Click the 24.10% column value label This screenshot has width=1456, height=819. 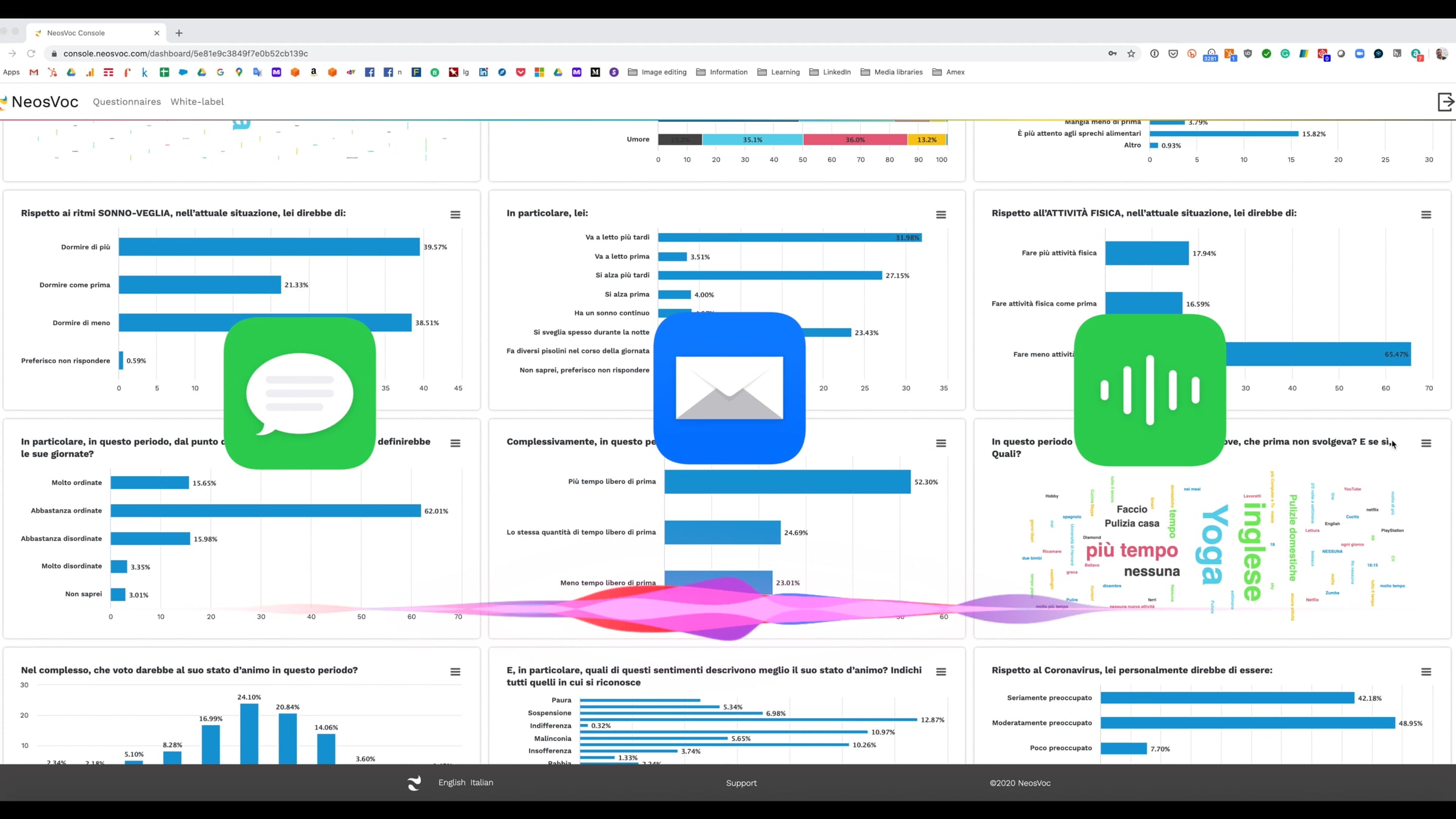pos(249,698)
